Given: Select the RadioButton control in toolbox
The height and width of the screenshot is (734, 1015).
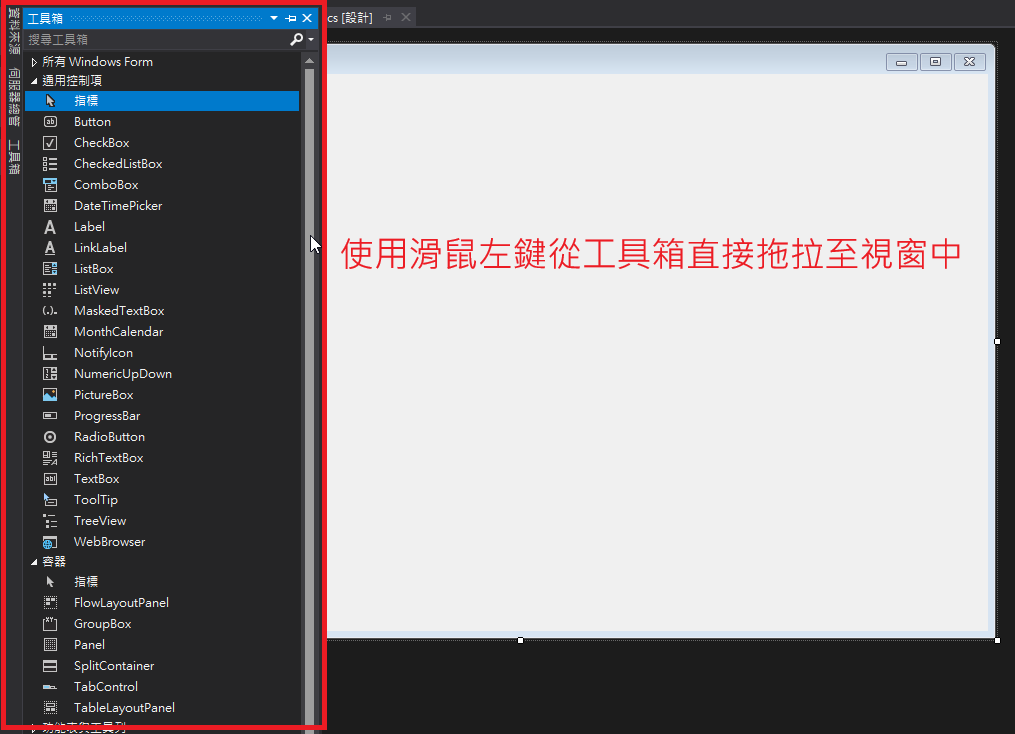Looking at the screenshot, I should click(x=109, y=437).
